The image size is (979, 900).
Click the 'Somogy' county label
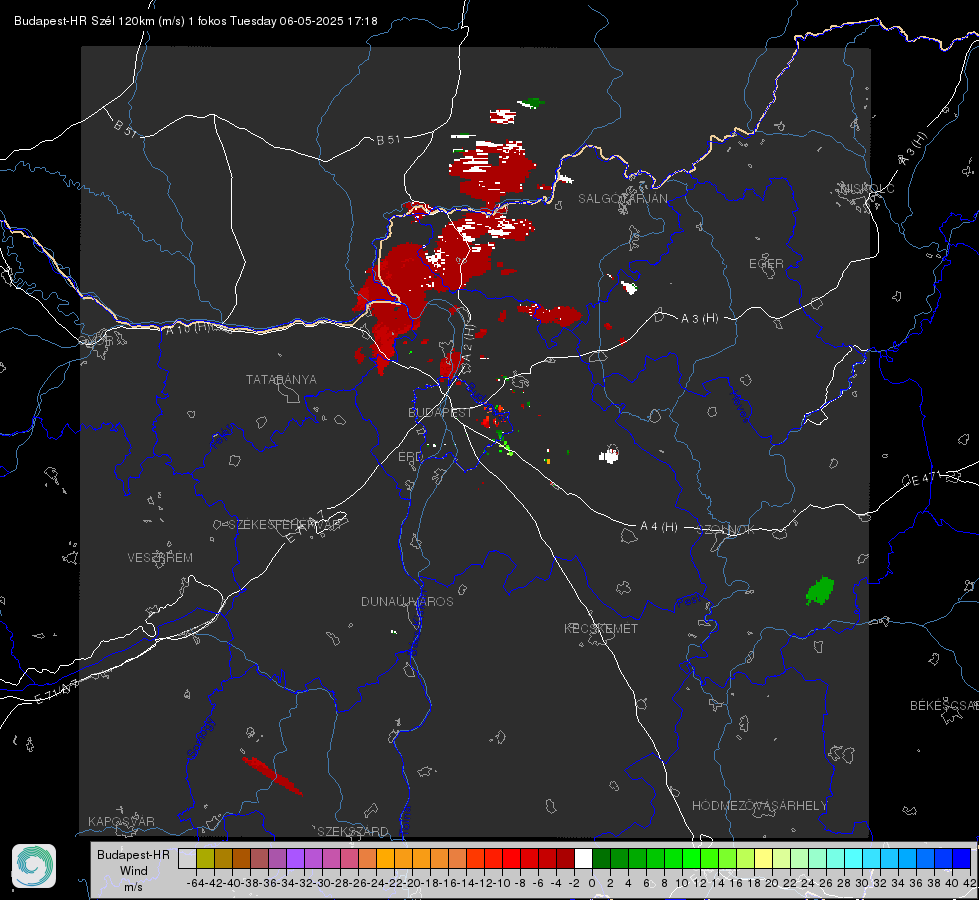(200, 738)
